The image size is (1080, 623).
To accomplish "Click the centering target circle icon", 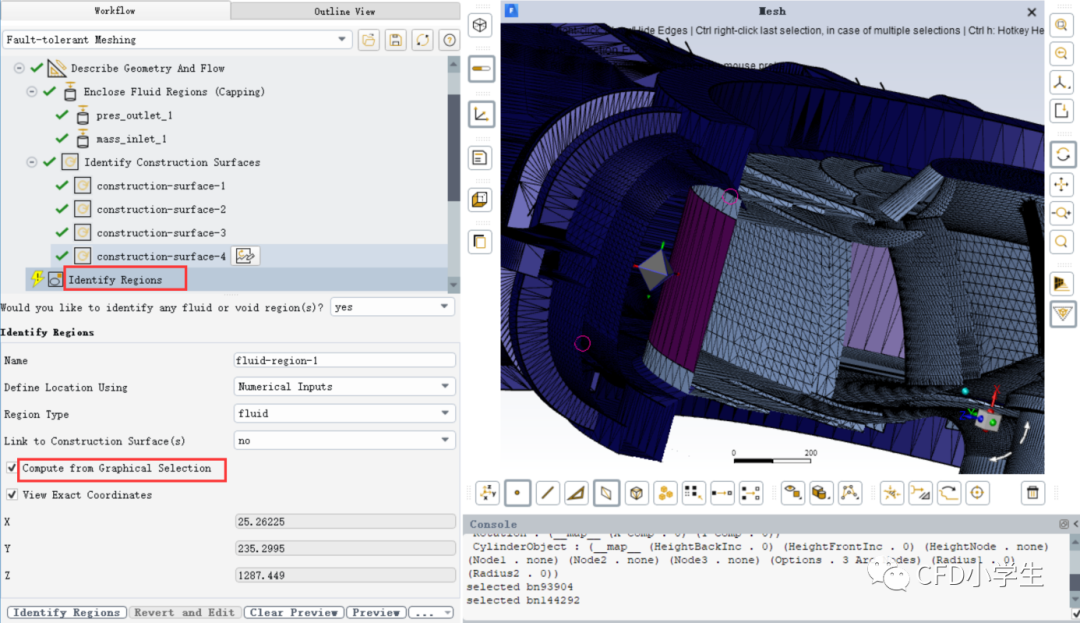I will tap(977, 493).
